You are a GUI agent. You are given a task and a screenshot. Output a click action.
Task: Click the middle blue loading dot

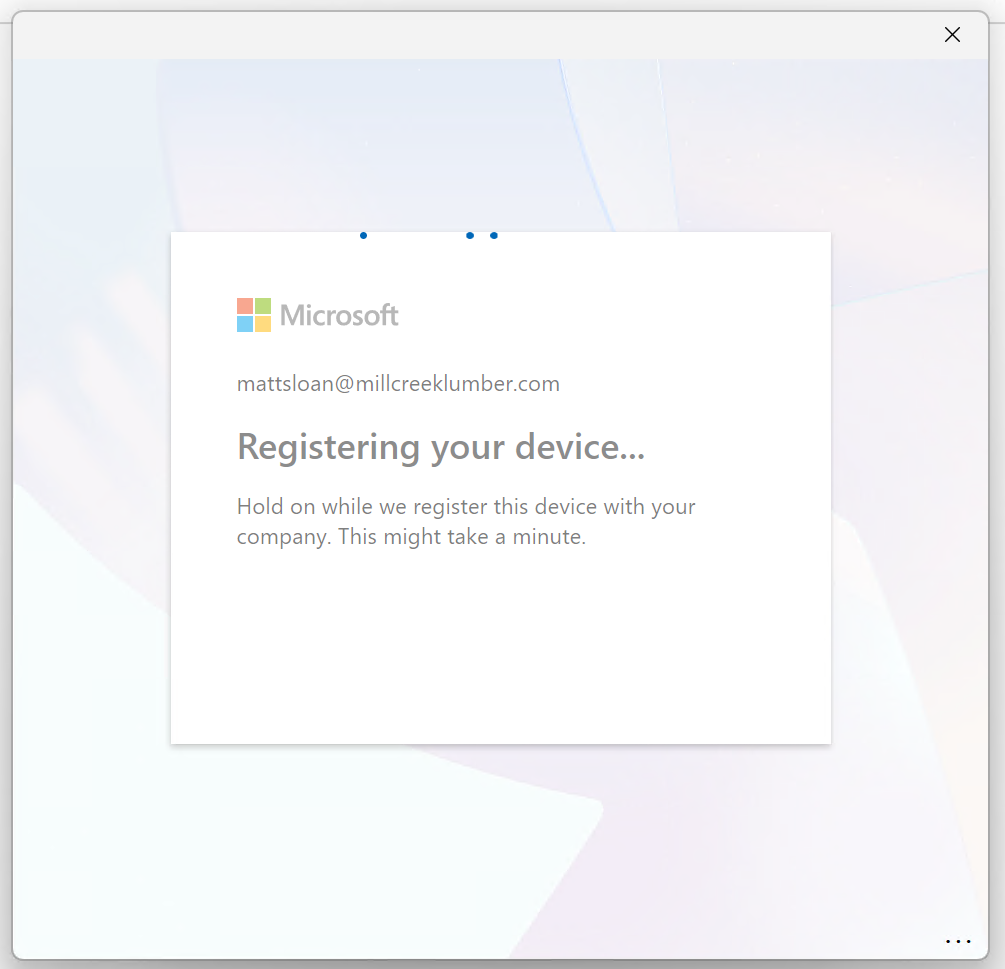pyautogui.click(x=470, y=236)
